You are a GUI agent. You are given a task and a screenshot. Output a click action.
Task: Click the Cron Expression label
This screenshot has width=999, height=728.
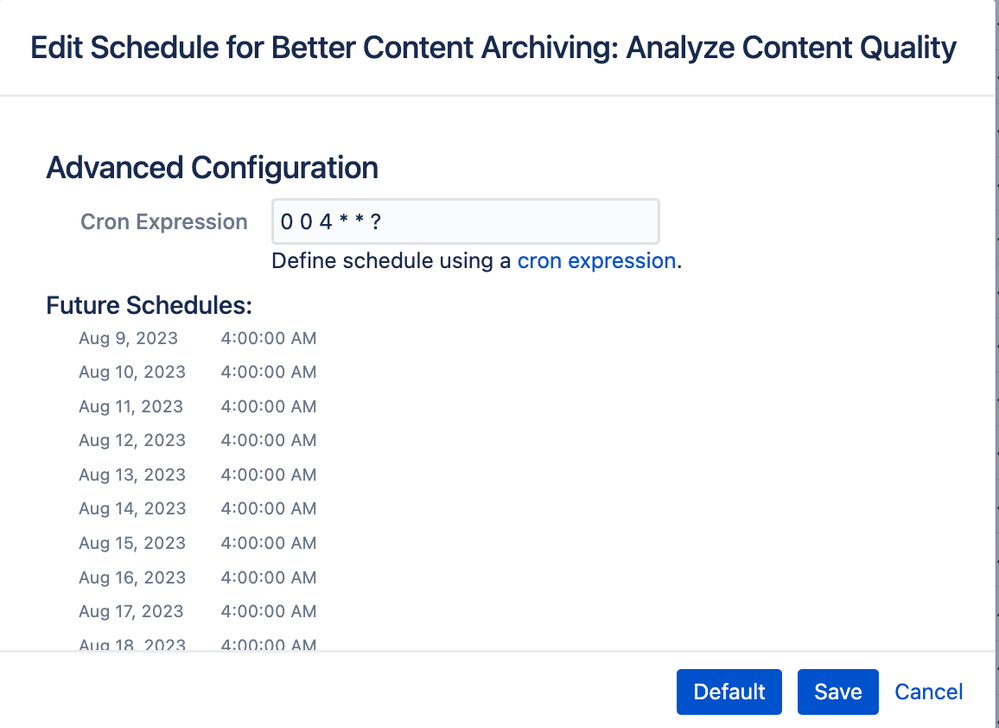[x=164, y=222]
